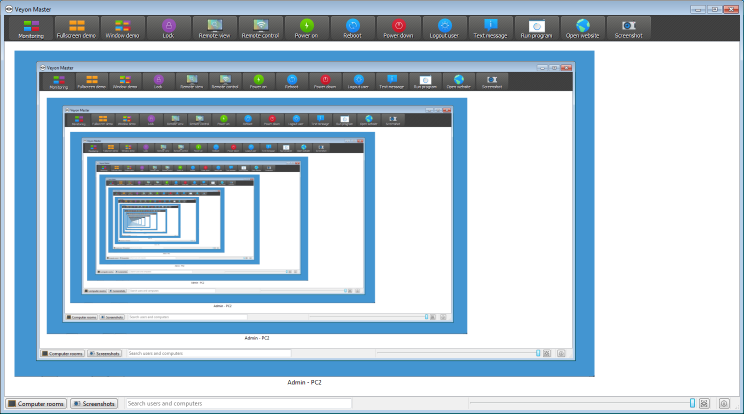Start a Fullscreen demo

tap(76, 28)
